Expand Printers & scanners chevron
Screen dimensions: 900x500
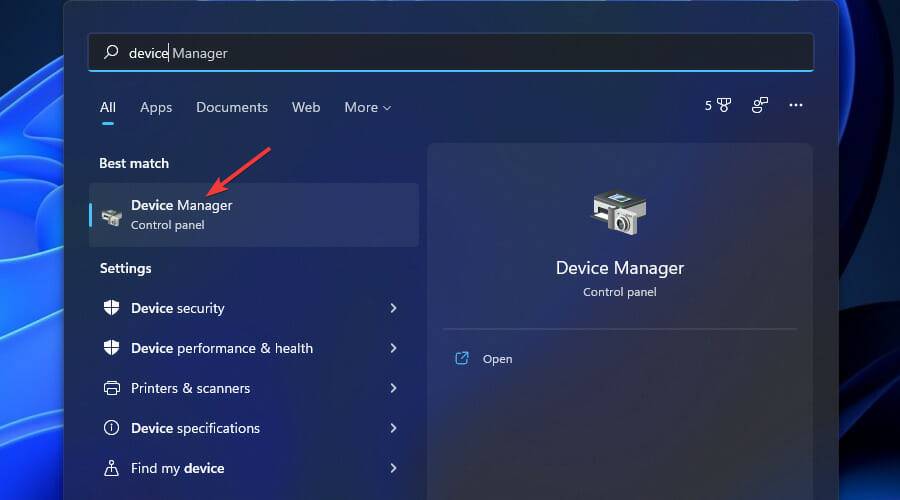(x=393, y=388)
